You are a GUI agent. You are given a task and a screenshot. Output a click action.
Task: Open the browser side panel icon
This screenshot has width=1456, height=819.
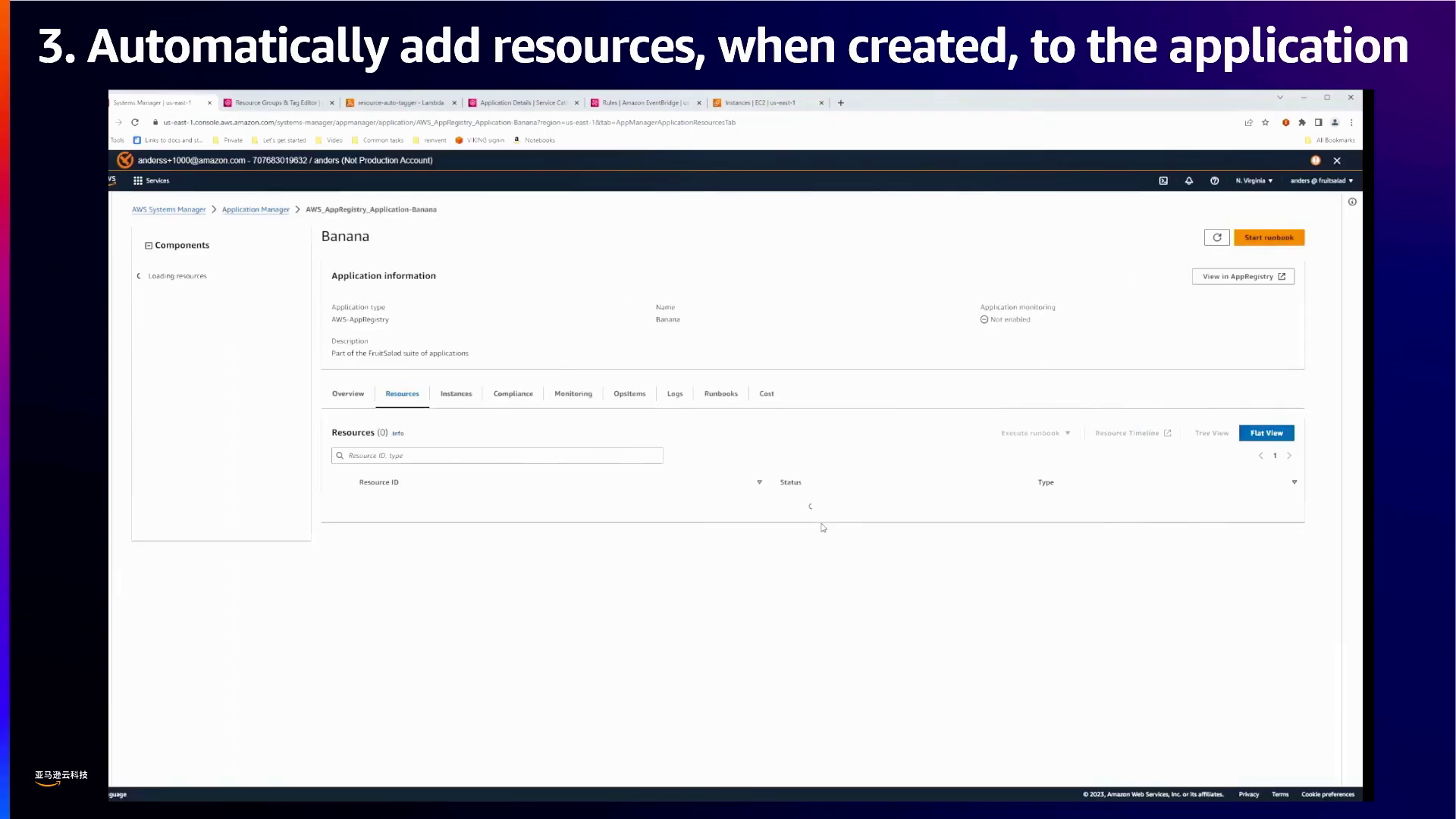pos(1318,122)
